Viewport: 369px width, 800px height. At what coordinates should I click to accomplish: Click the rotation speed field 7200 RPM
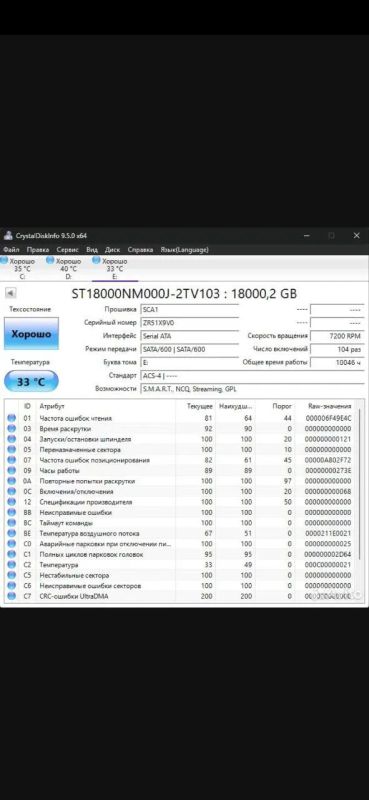pyautogui.click(x=337, y=336)
